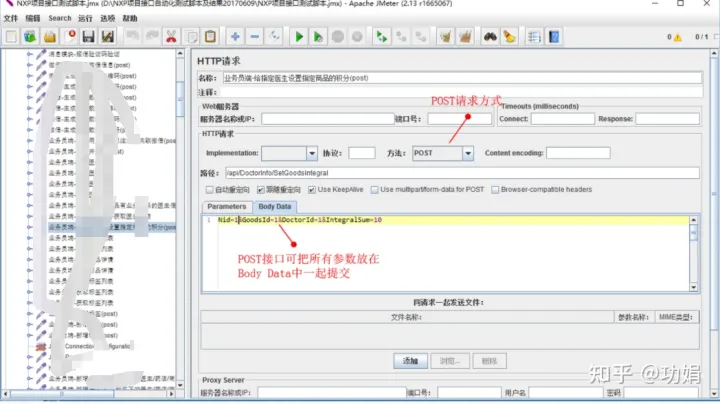Click the Toggle enable/disable icon
Viewport: 720px width, 404px height.
pyautogui.click(x=274, y=37)
